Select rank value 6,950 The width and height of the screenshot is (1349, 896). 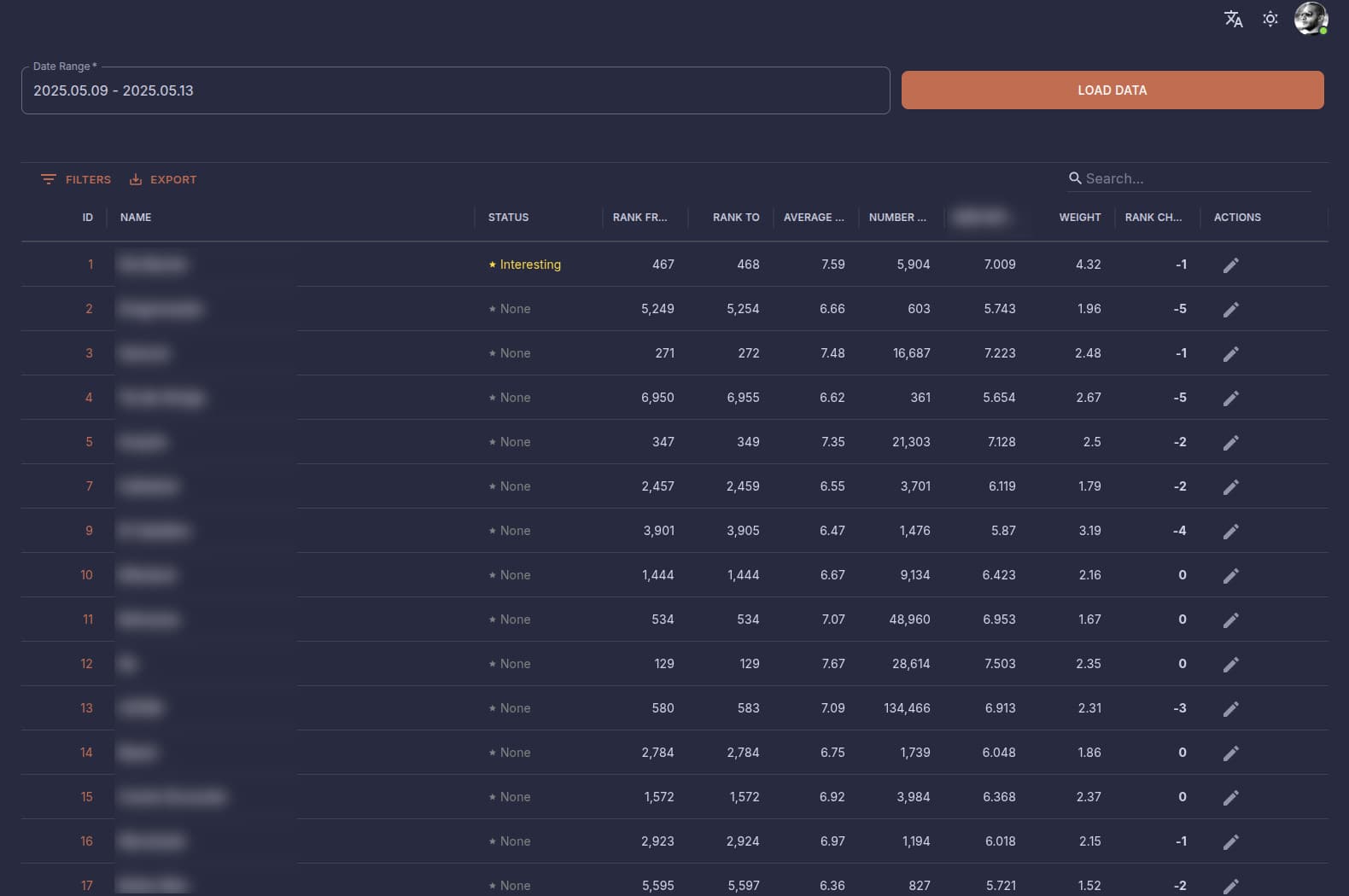657,398
